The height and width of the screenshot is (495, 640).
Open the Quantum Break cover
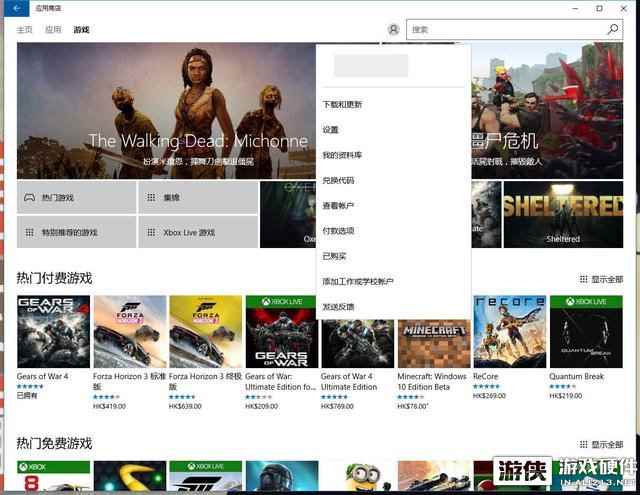[586, 332]
